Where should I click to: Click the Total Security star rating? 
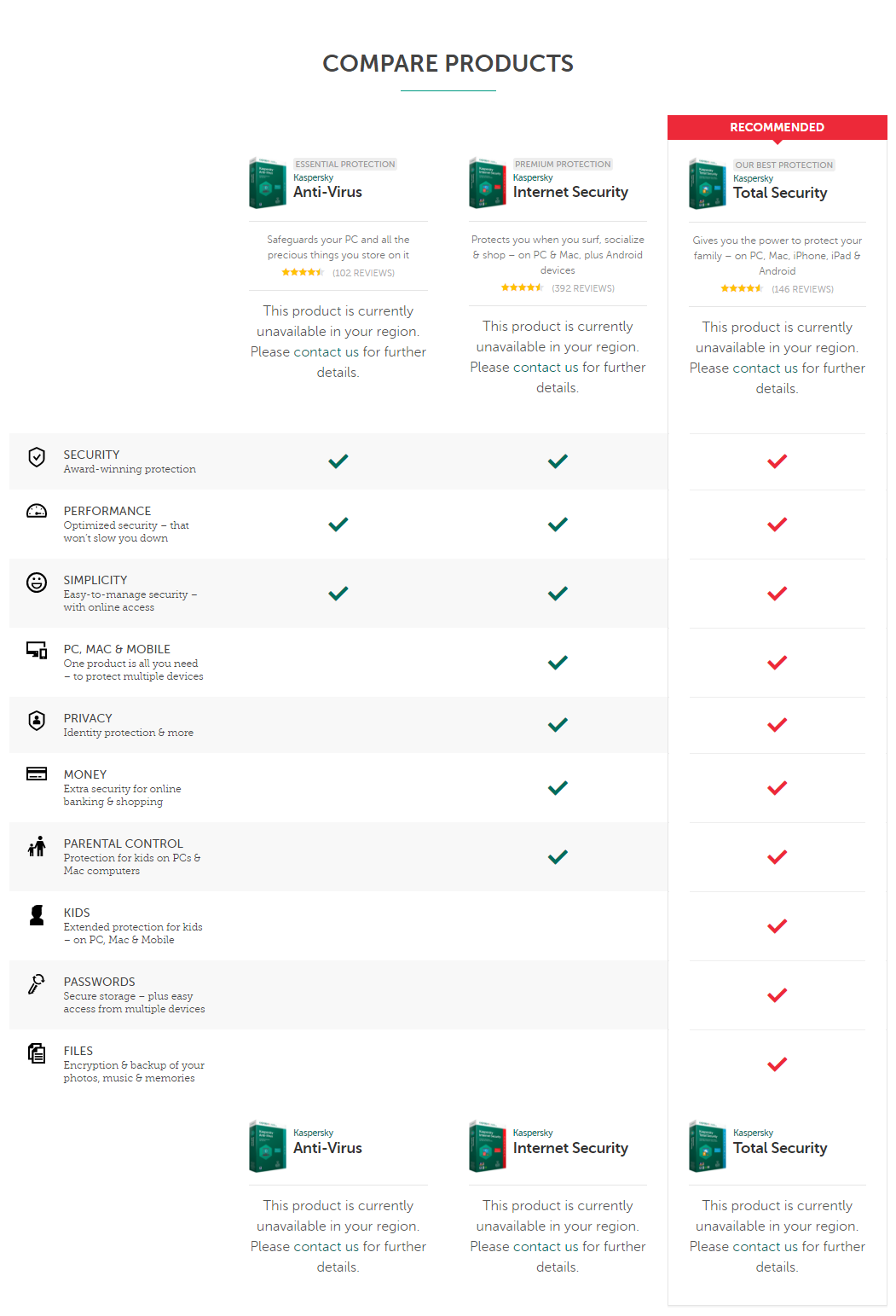tap(742, 289)
